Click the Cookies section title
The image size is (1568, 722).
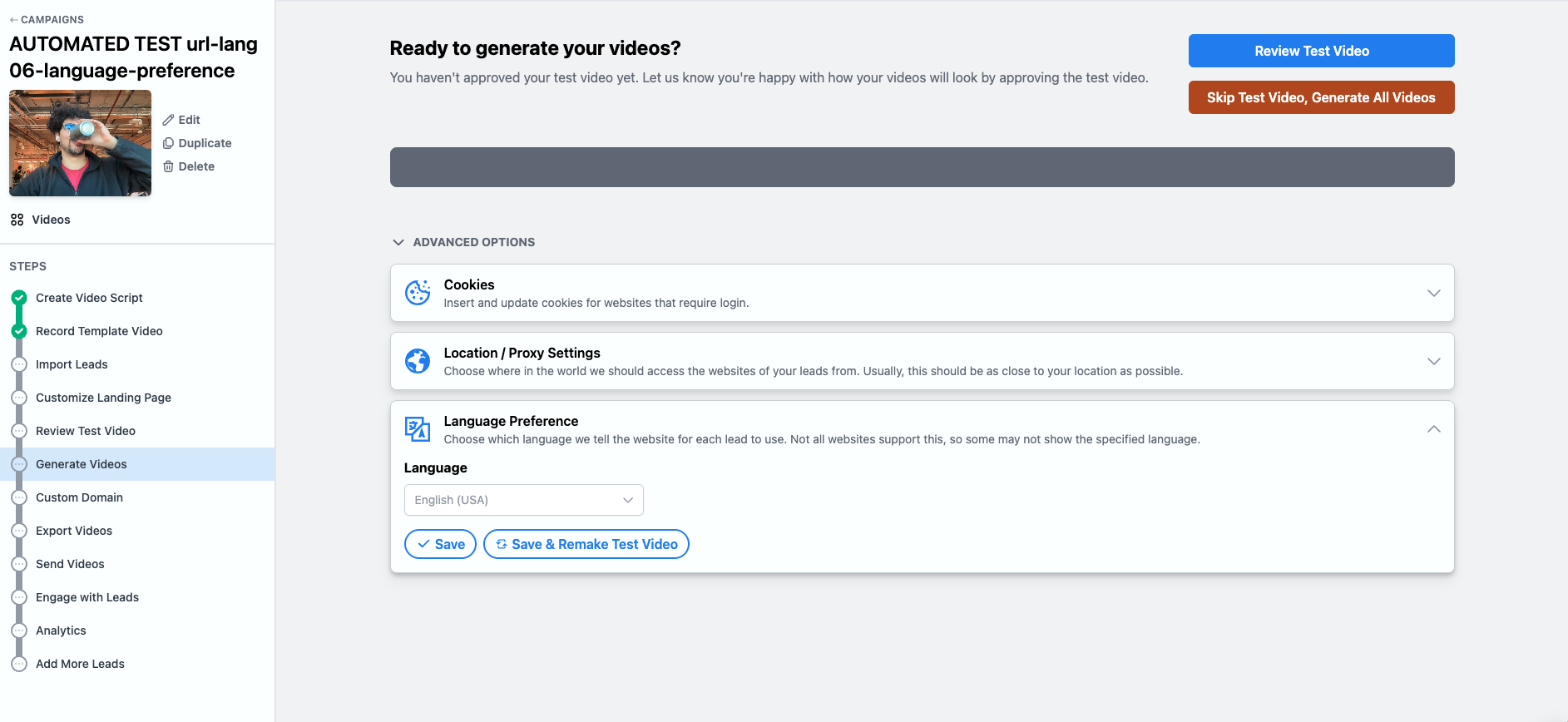[469, 284]
